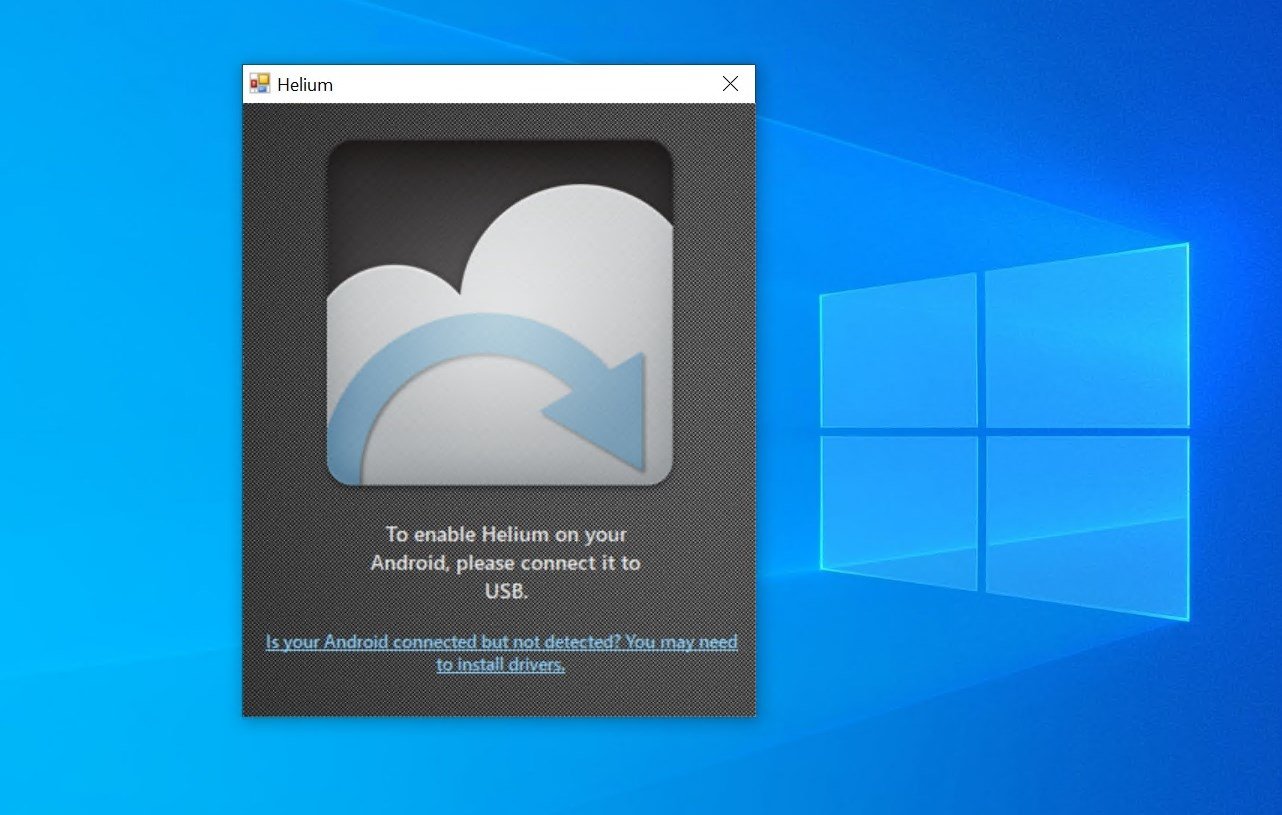
Task: Close the Helium window
Action: (x=730, y=84)
